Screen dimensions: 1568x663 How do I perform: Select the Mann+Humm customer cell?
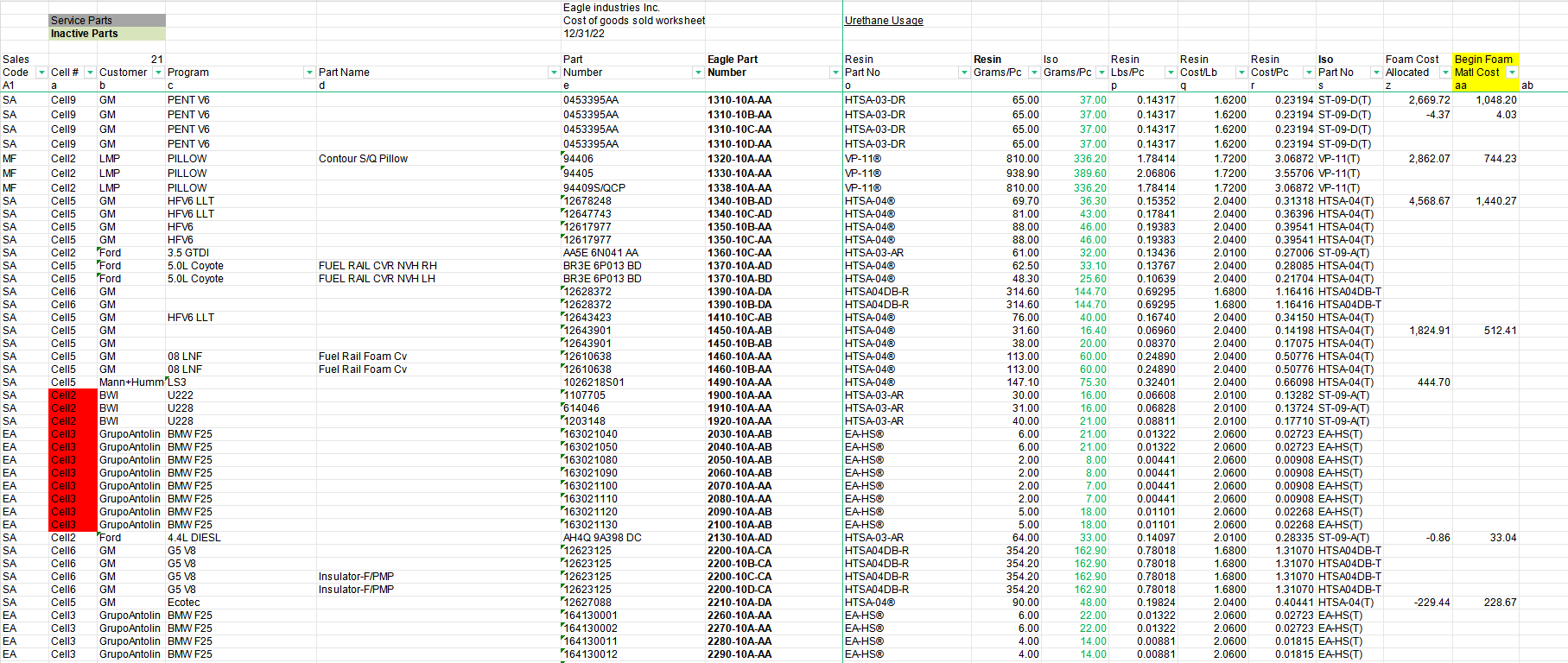131,382
